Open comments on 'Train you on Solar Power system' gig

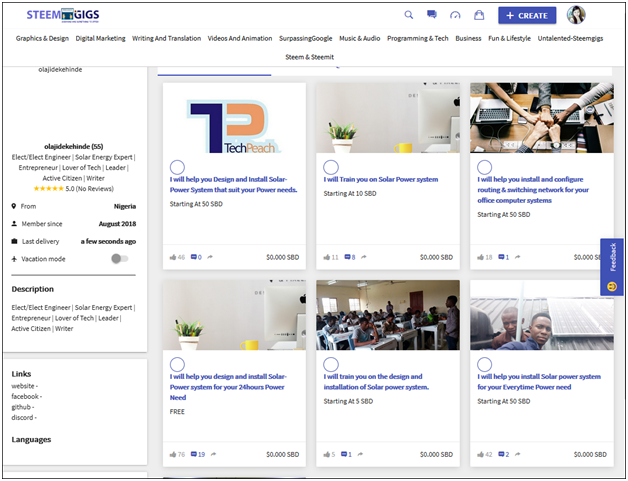click(350, 257)
